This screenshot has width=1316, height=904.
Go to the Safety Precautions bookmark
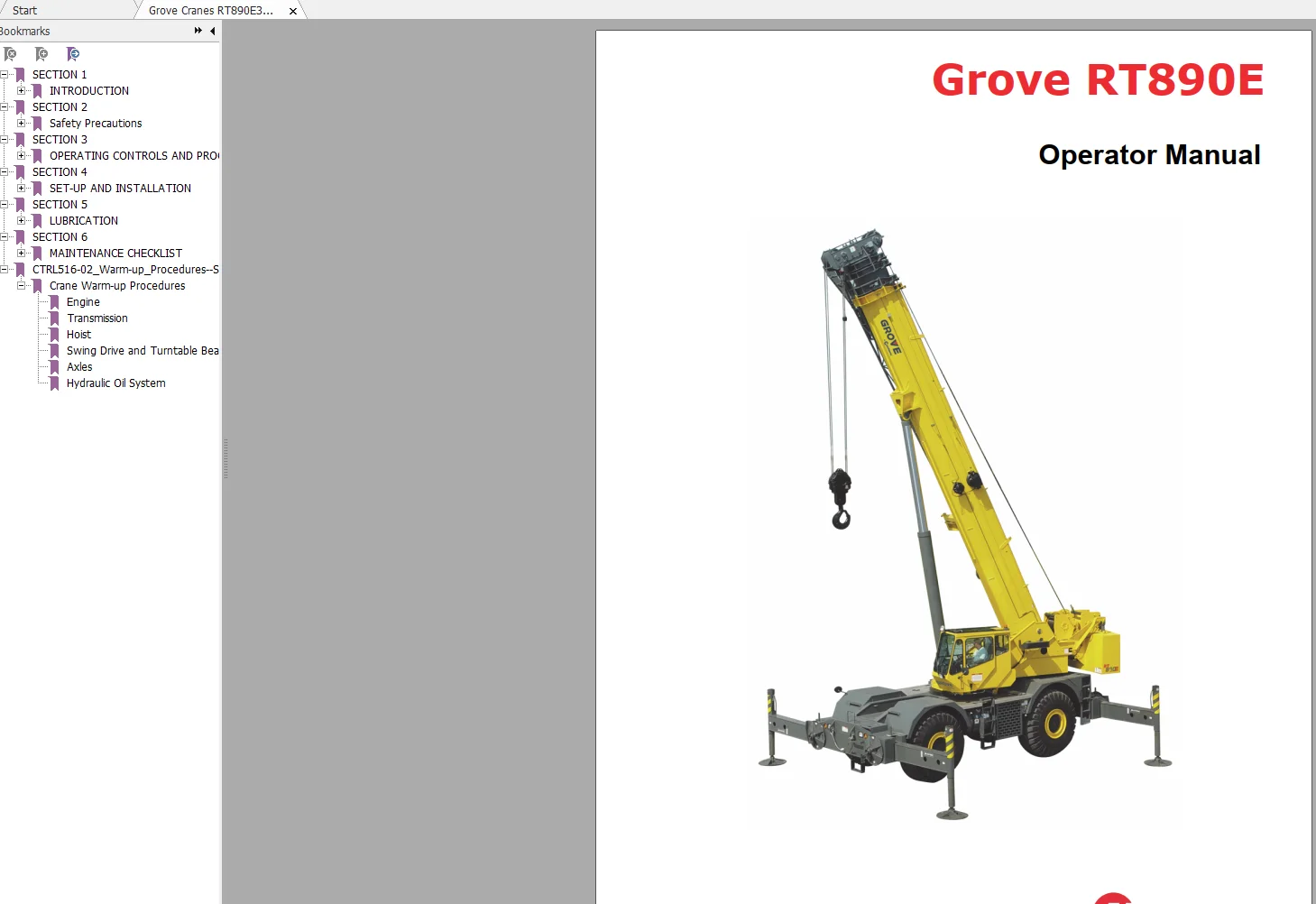[96, 124]
